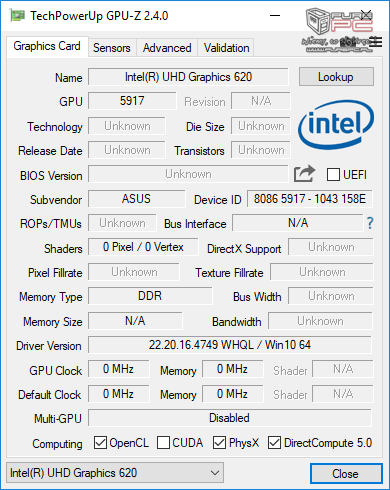Click the DirectX Support Unknown field

tap(331, 247)
